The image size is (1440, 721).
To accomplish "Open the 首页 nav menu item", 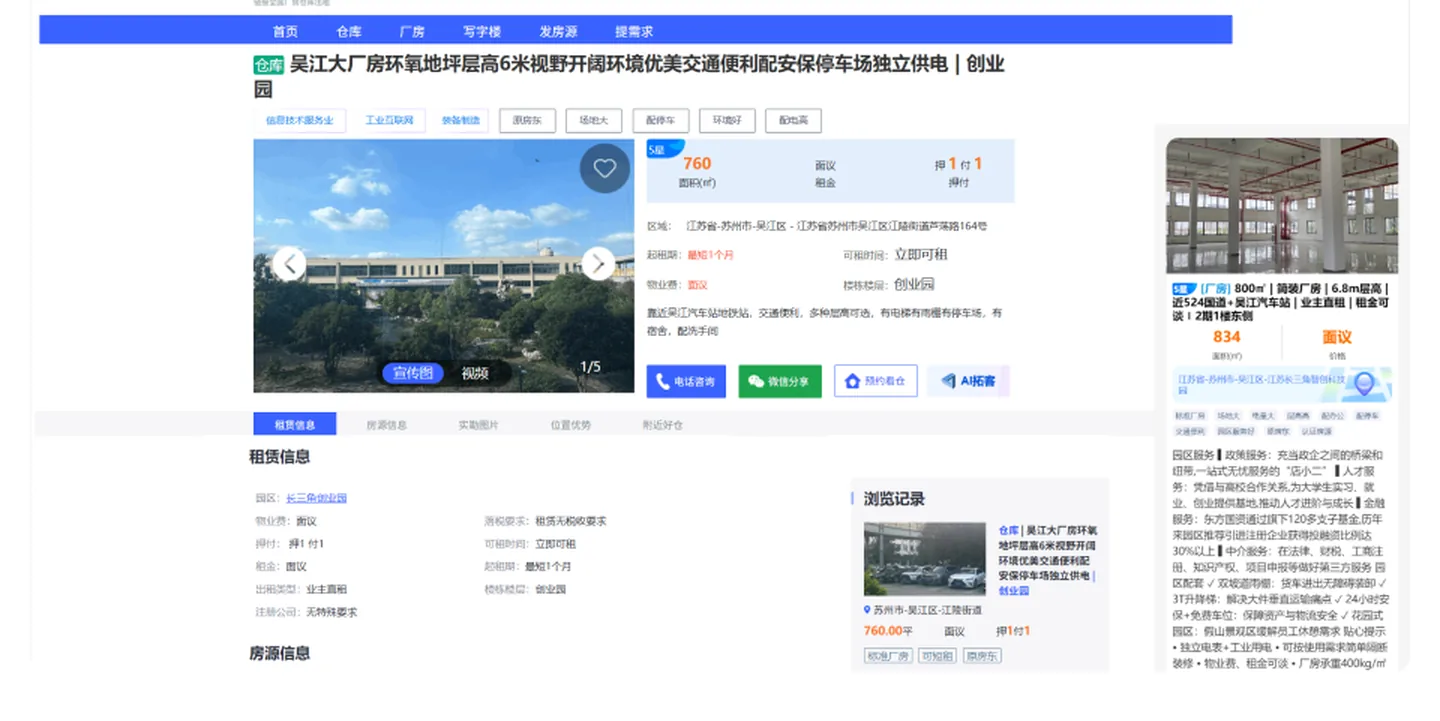I will pos(285,32).
